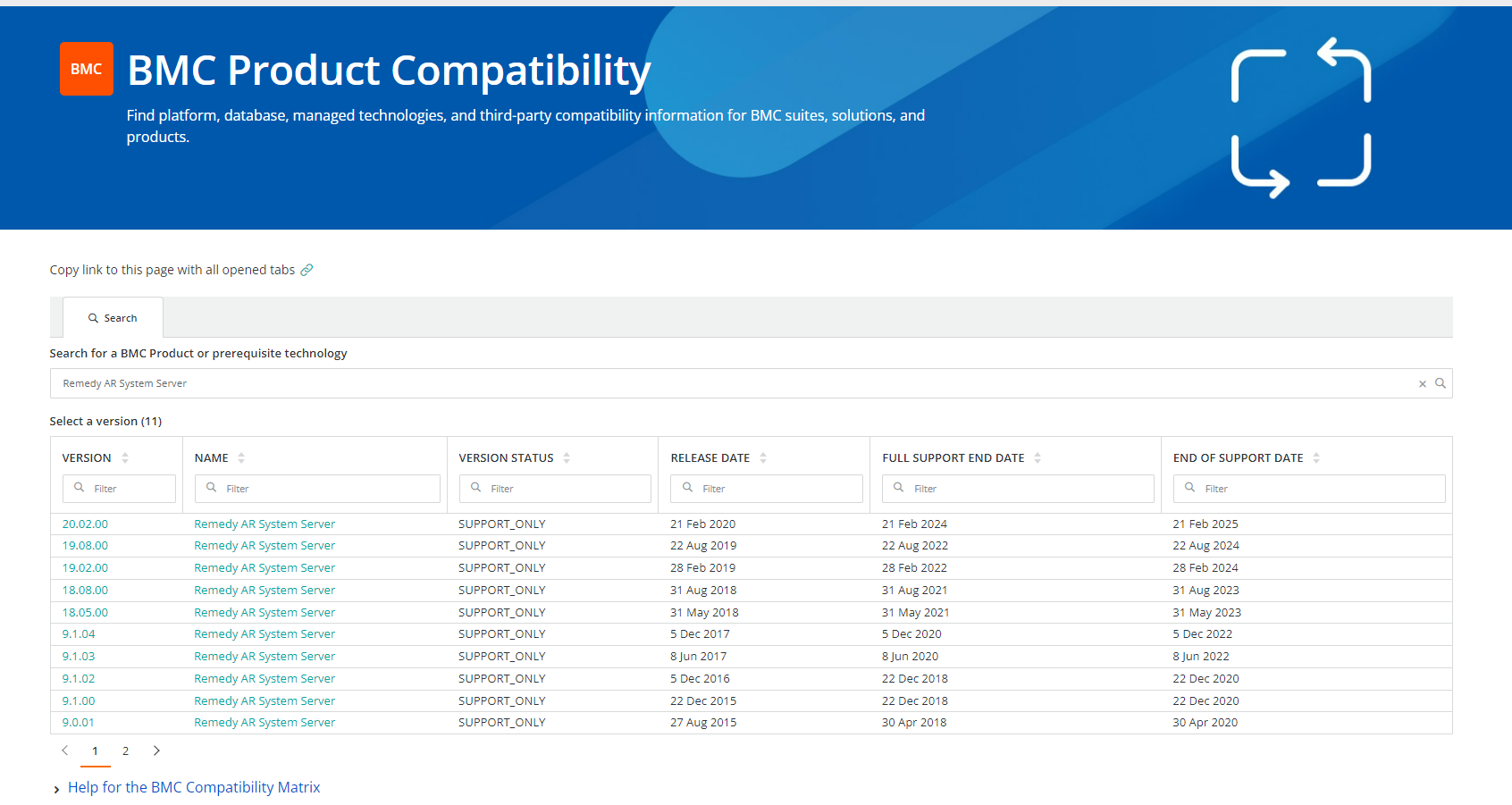
Task: Open version 9.0.01 link
Action: pos(79,722)
